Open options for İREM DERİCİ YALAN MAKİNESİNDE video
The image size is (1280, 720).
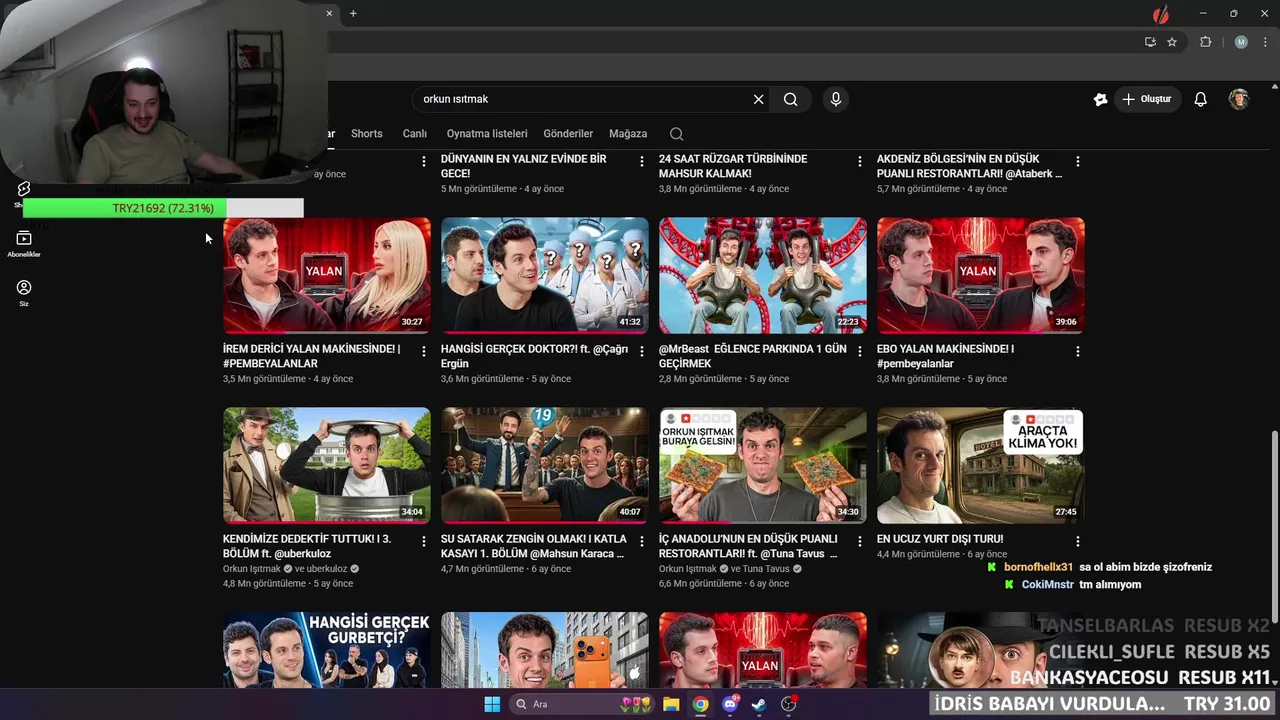[x=424, y=351]
